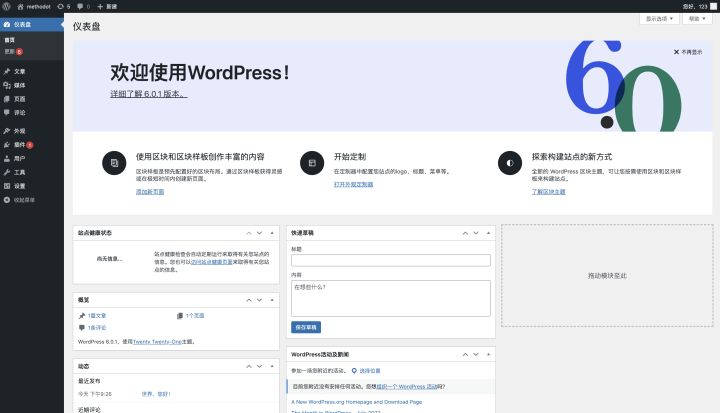Move 站点健康状态 panel up arrow
Viewport: 720px width, 413px height.
tap(249, 233)
